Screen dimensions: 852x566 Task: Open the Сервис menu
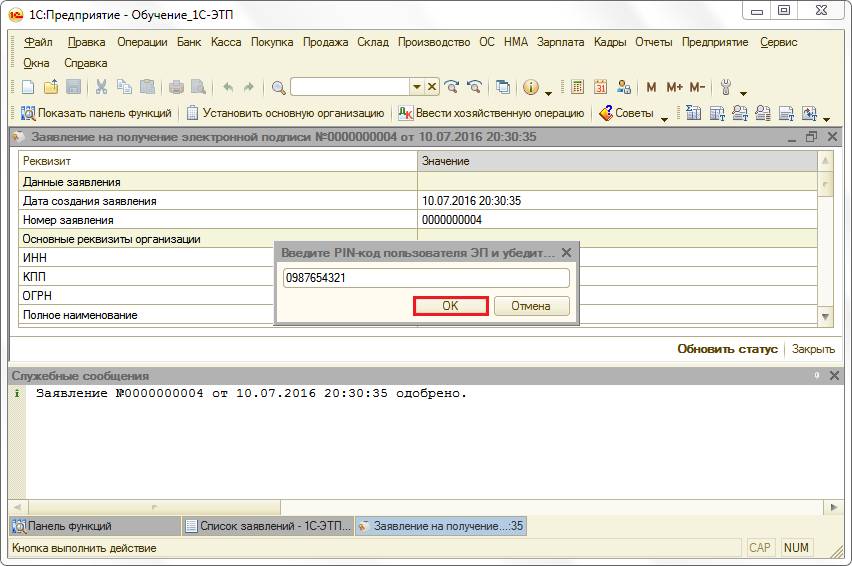click(x=779, y=42)
